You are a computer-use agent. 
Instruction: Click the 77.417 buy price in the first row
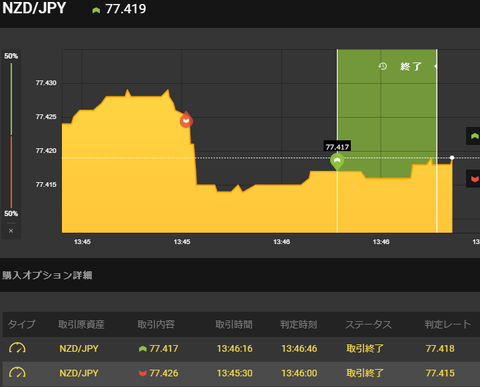pyautogui.click(x=164, y=349)
